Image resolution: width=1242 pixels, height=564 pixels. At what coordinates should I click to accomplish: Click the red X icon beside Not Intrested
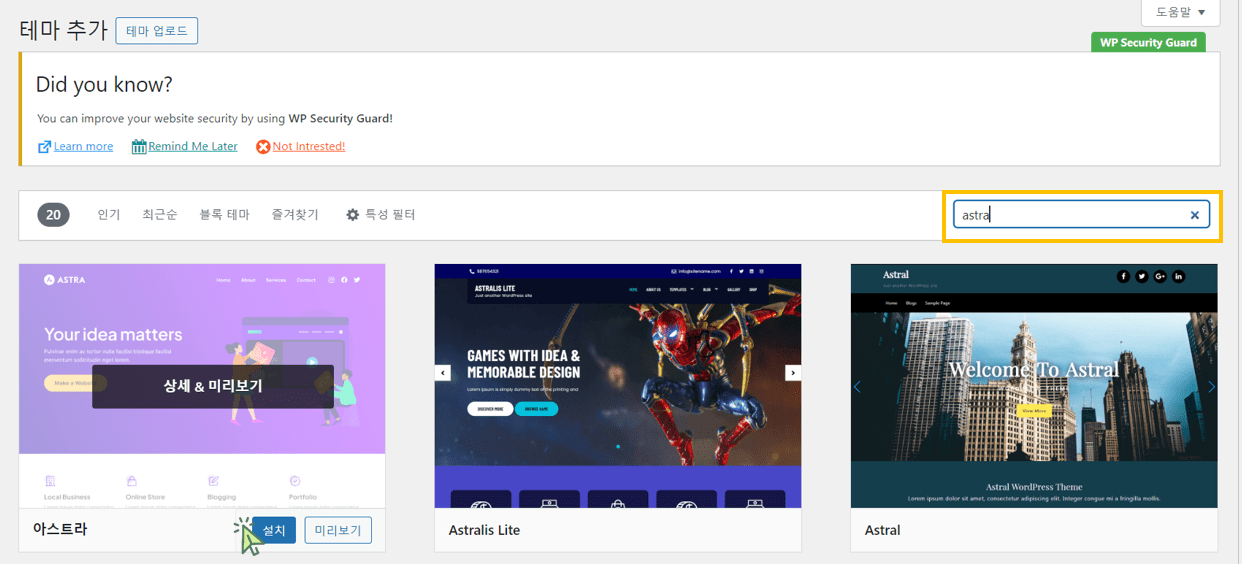263,147
